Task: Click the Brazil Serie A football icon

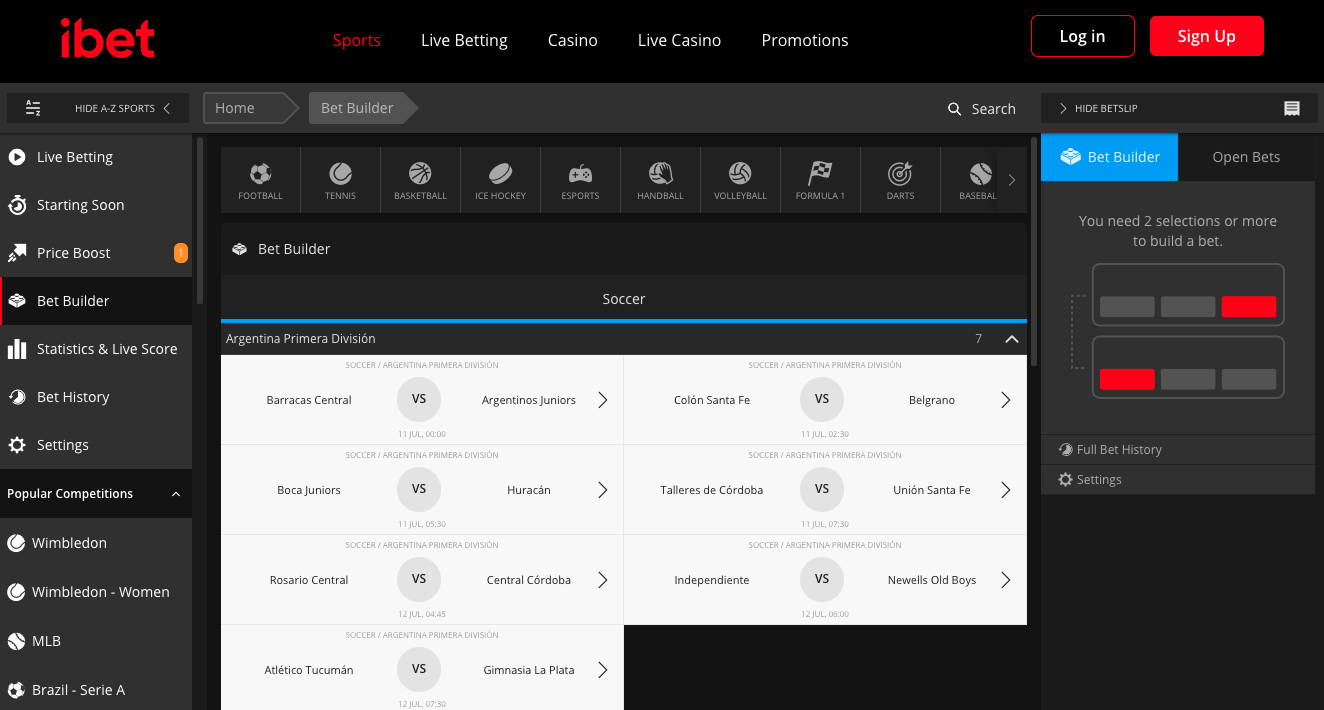Action: click(16, 690)
